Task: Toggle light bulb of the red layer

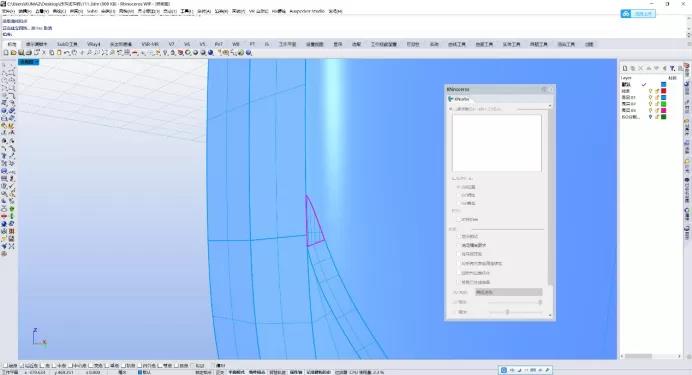Action: [650, 91]
